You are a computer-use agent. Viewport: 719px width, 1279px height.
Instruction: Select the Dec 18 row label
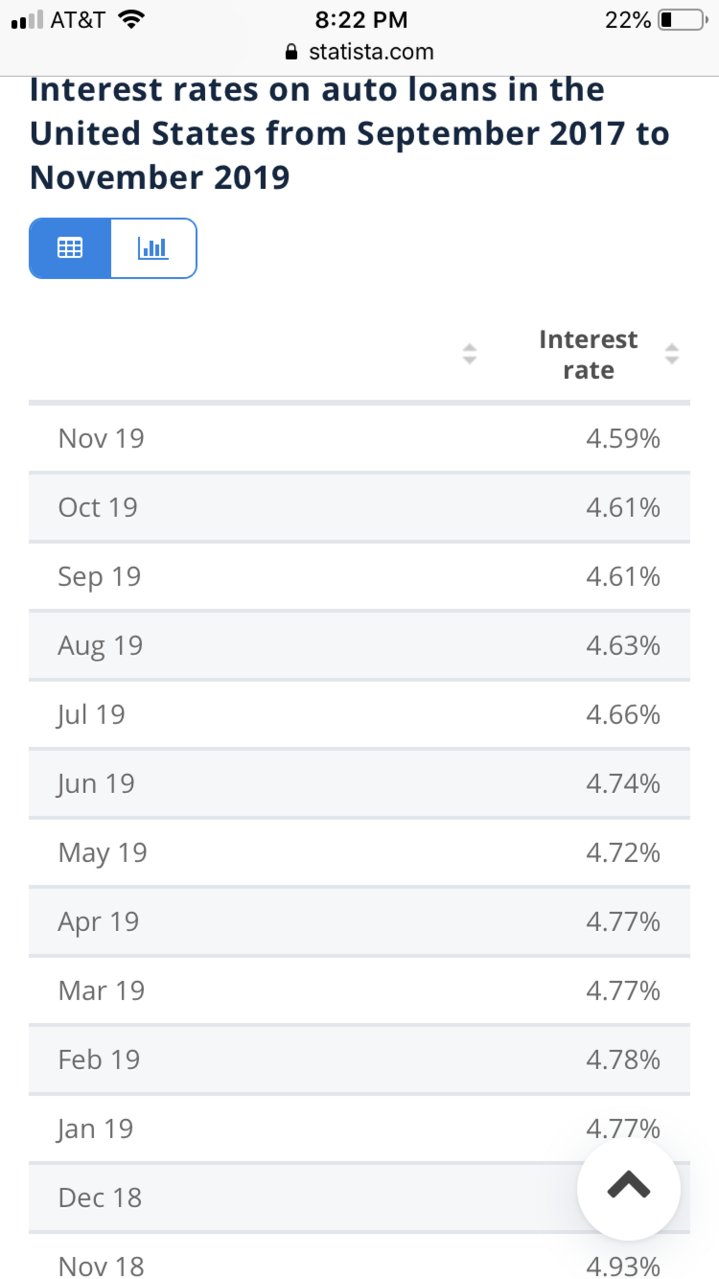coord(100,1197)
